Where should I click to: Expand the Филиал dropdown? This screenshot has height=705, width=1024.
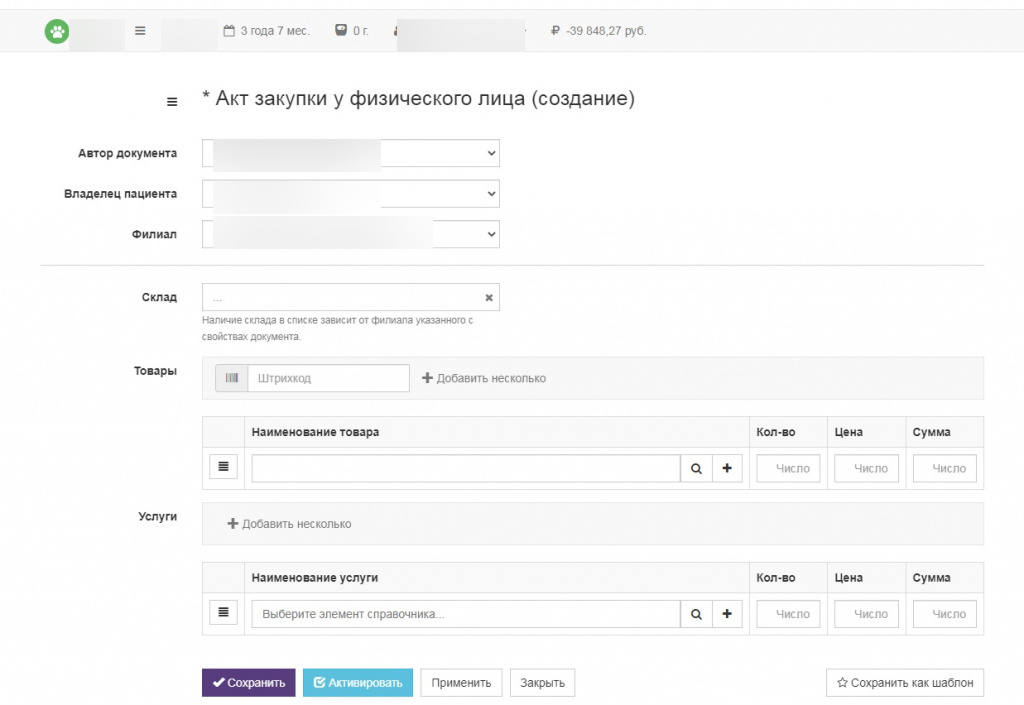[x=351, y=234]
